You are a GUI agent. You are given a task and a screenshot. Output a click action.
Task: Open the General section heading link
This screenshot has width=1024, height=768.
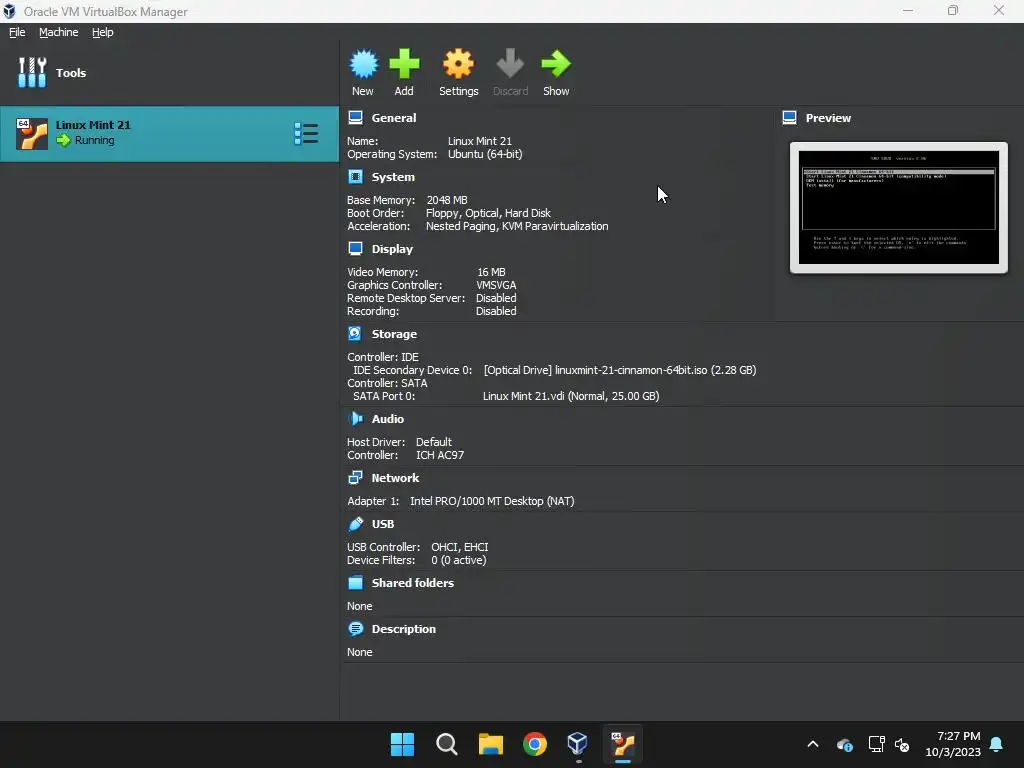(394, 118)
